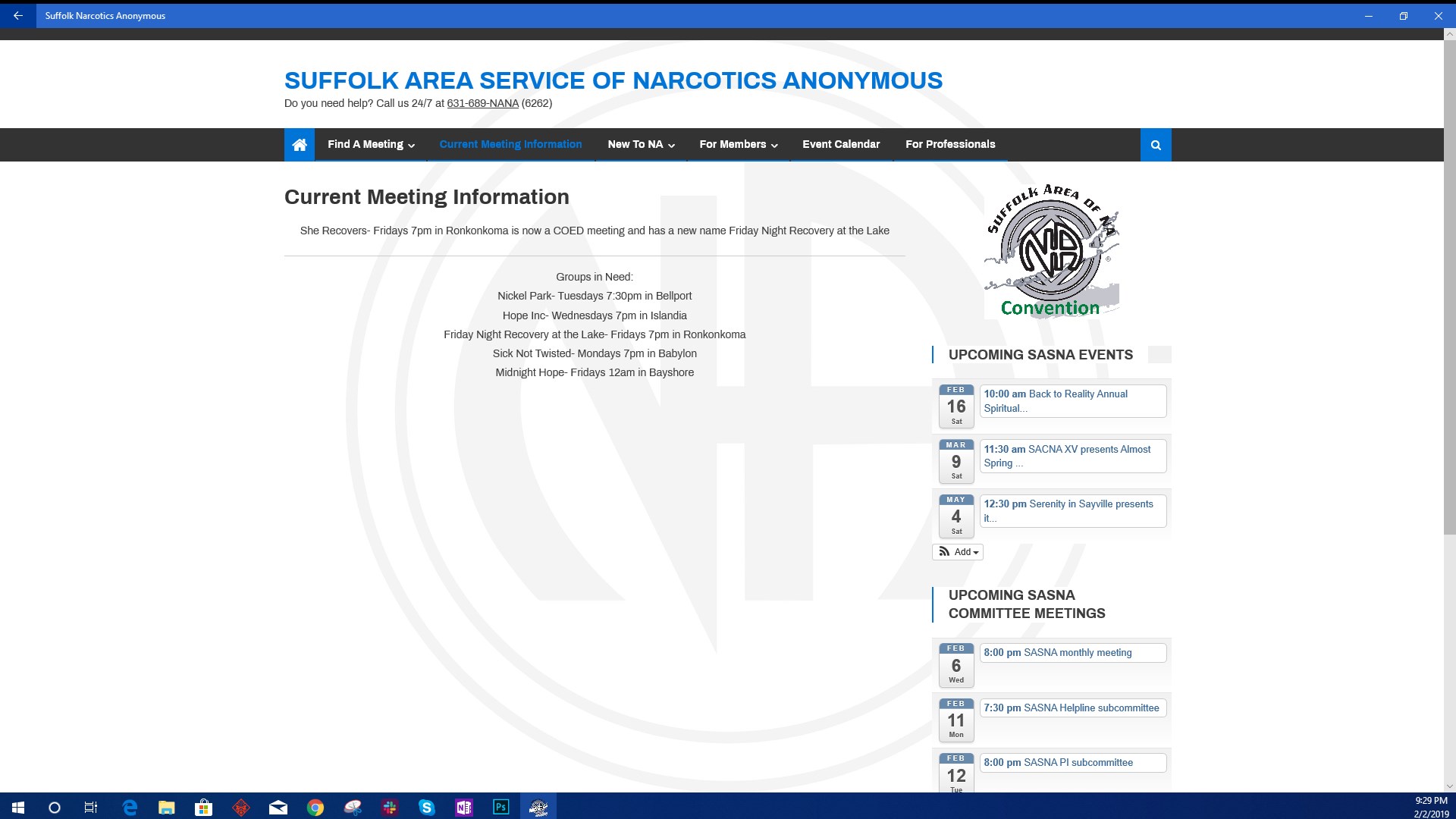Open SACNA XV presents Almost Spring event
Image resolution: width=1456 pixels, height=819 pixels.
[x=1073, y=457]
